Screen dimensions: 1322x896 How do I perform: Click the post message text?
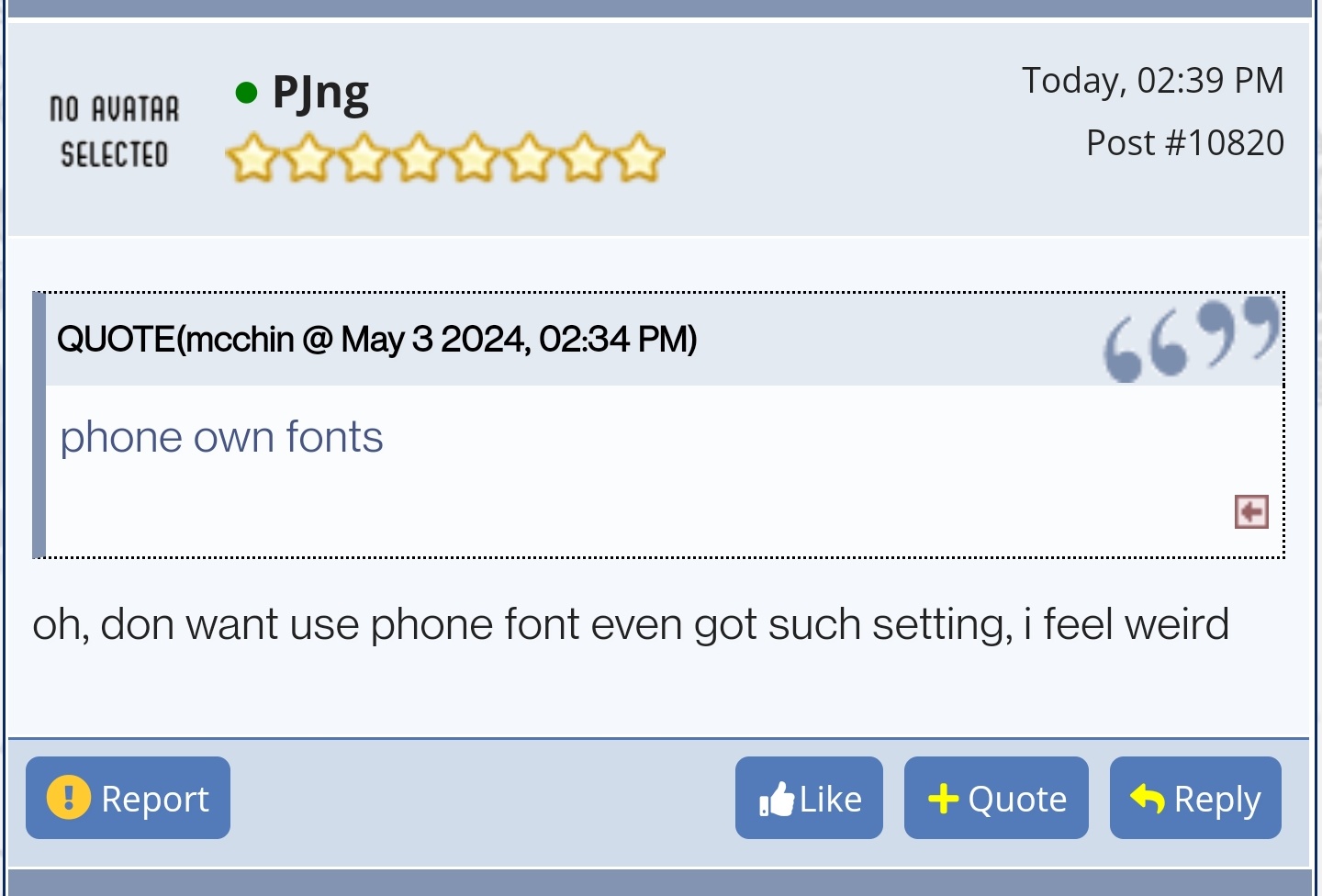(631, 625)
